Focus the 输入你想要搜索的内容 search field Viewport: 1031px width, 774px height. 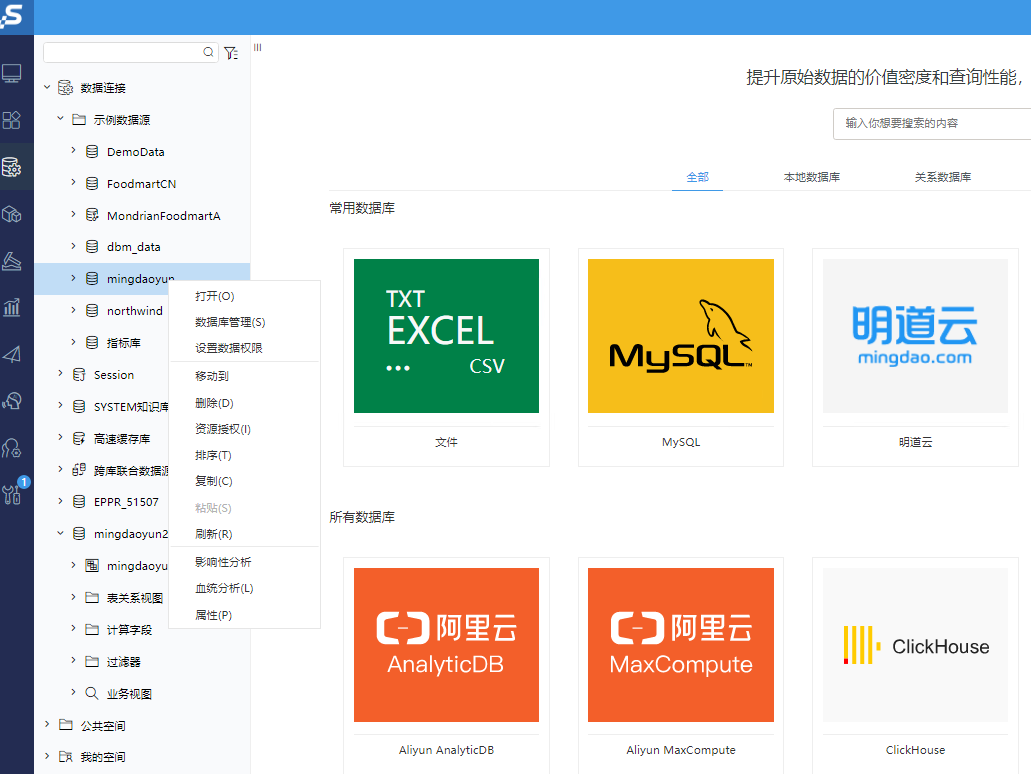pos(932,124)
